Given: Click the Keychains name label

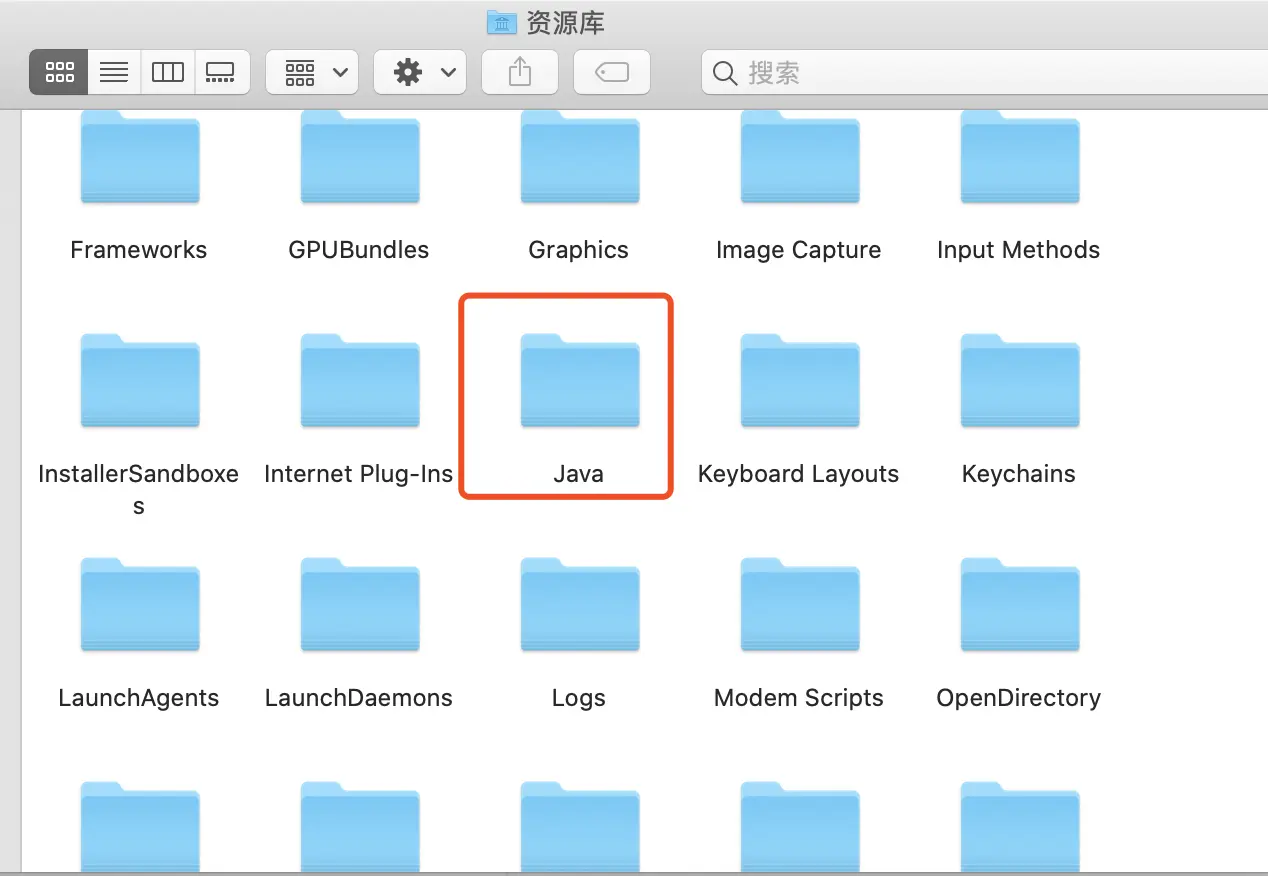Looking at the screenshot, I should (x=1019, y=474).
